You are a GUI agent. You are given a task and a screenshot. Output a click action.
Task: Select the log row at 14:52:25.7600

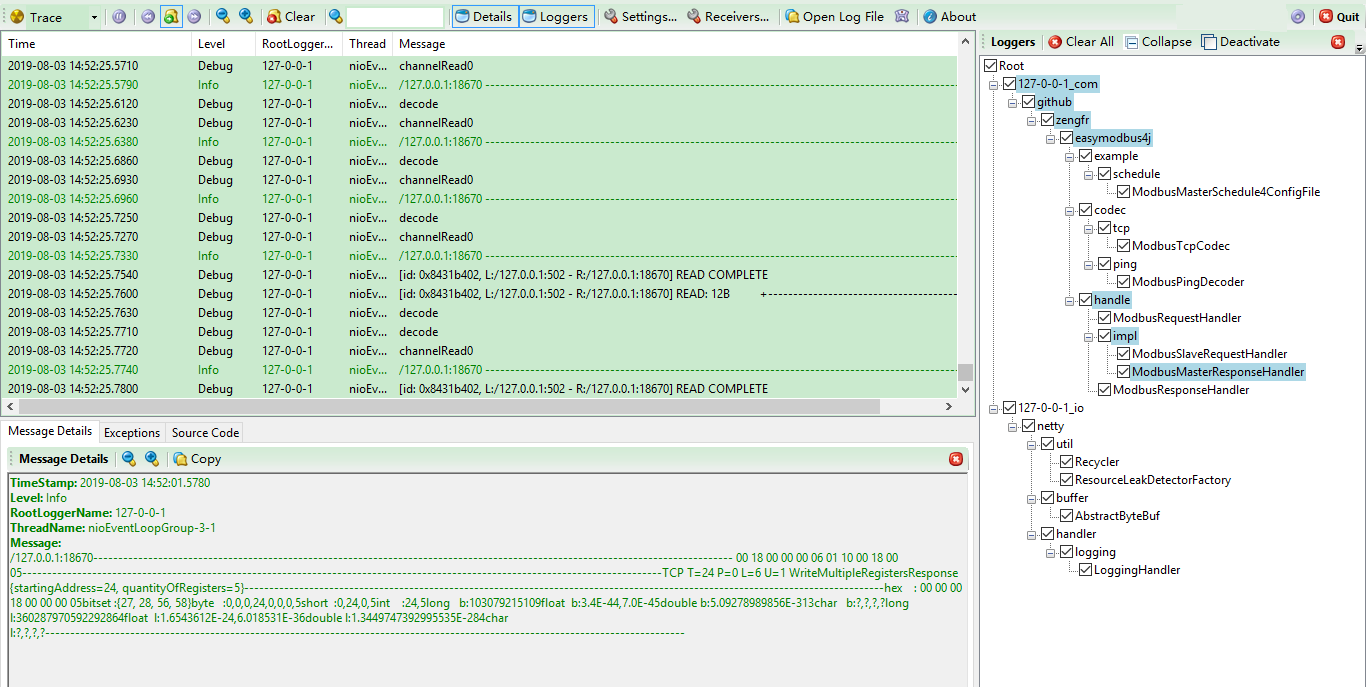click(x=478, y=294)
